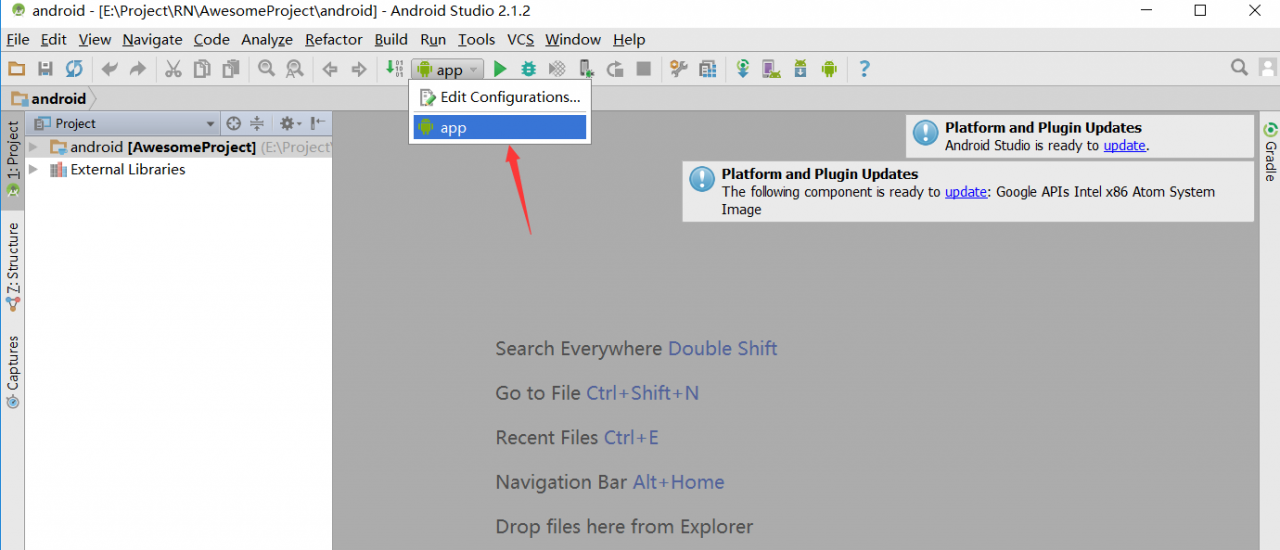This screenshot has height=550, width=1280.
Task: Open the Code menu
Action: point(212,39)
